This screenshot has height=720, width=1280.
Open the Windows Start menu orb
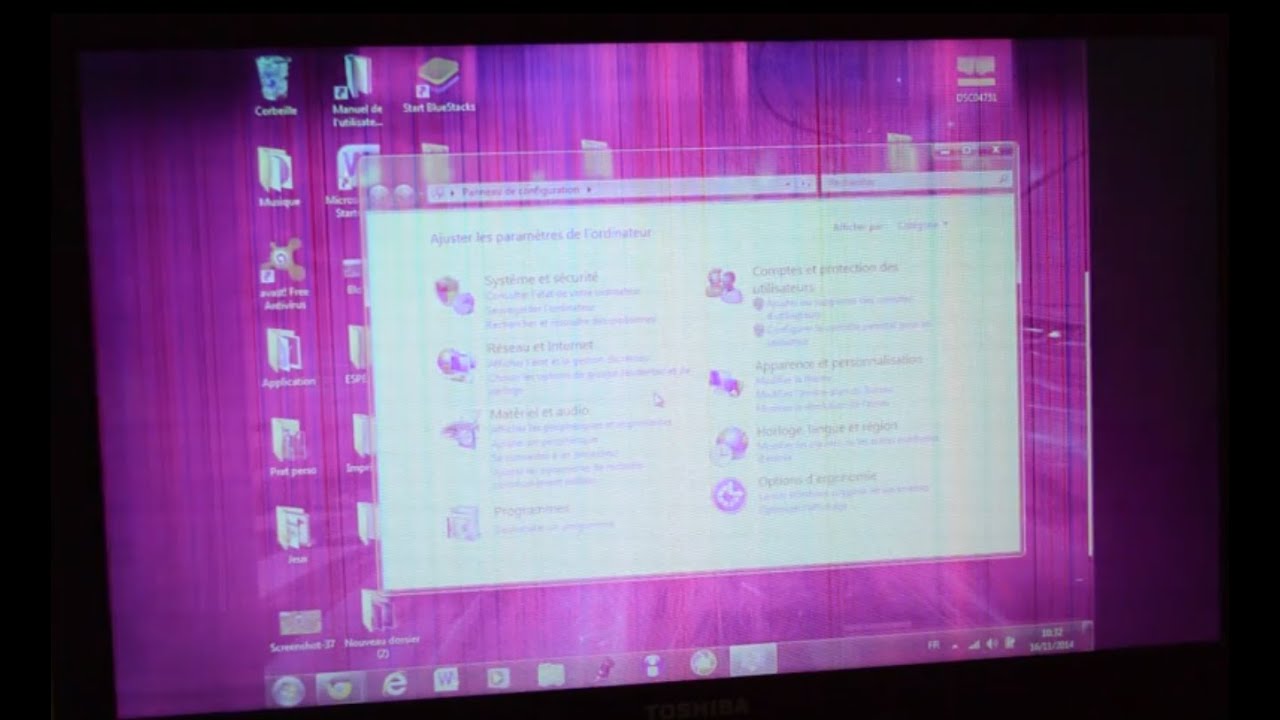288,688
